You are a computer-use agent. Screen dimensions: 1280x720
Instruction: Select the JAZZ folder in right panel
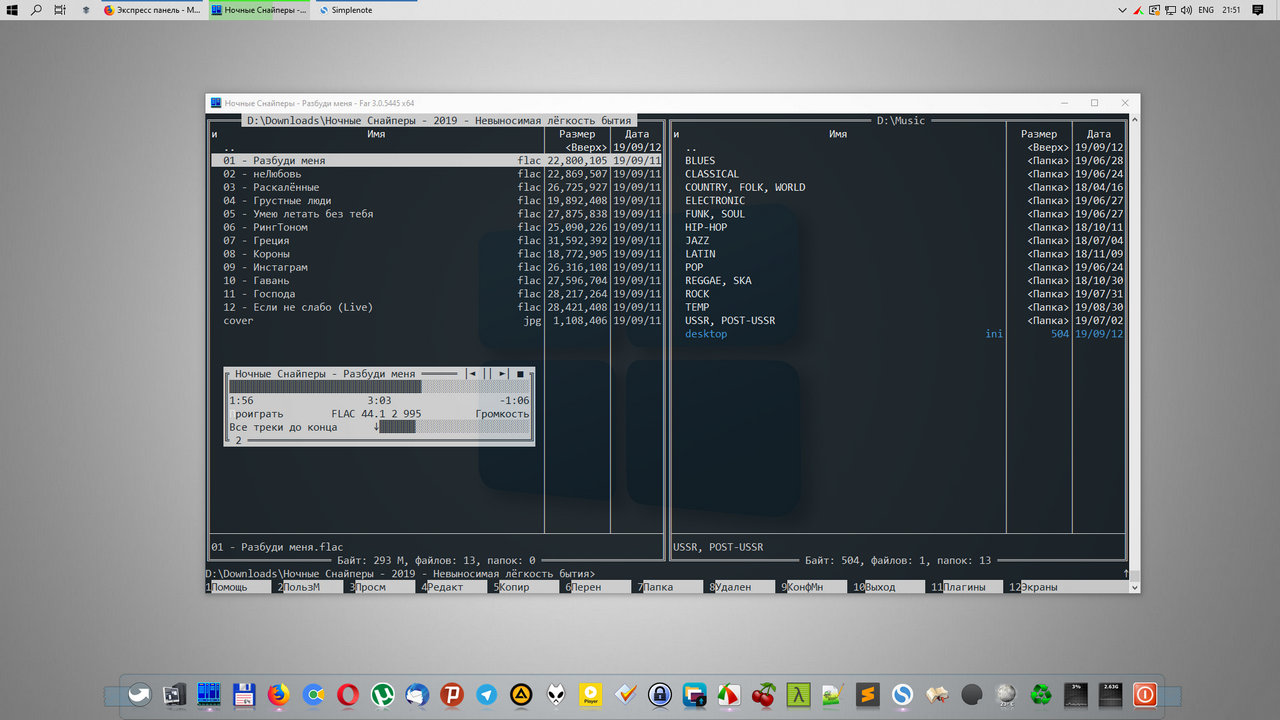coord(697,241)
